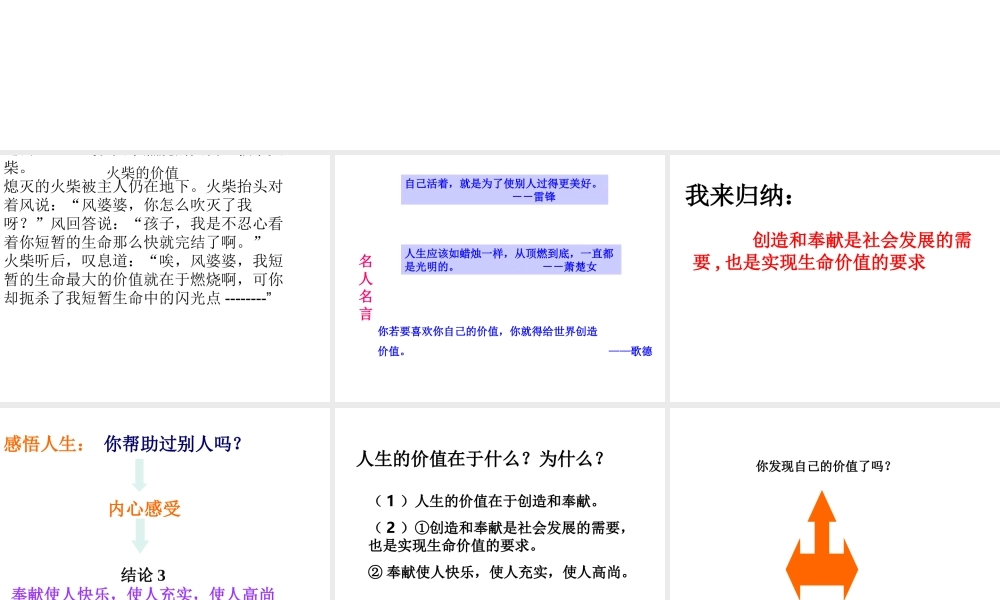The image size is (1000, 600).
Task: Click the Goethe quote '你若要喜欢你自己的价值'
Action: point(487,341)
